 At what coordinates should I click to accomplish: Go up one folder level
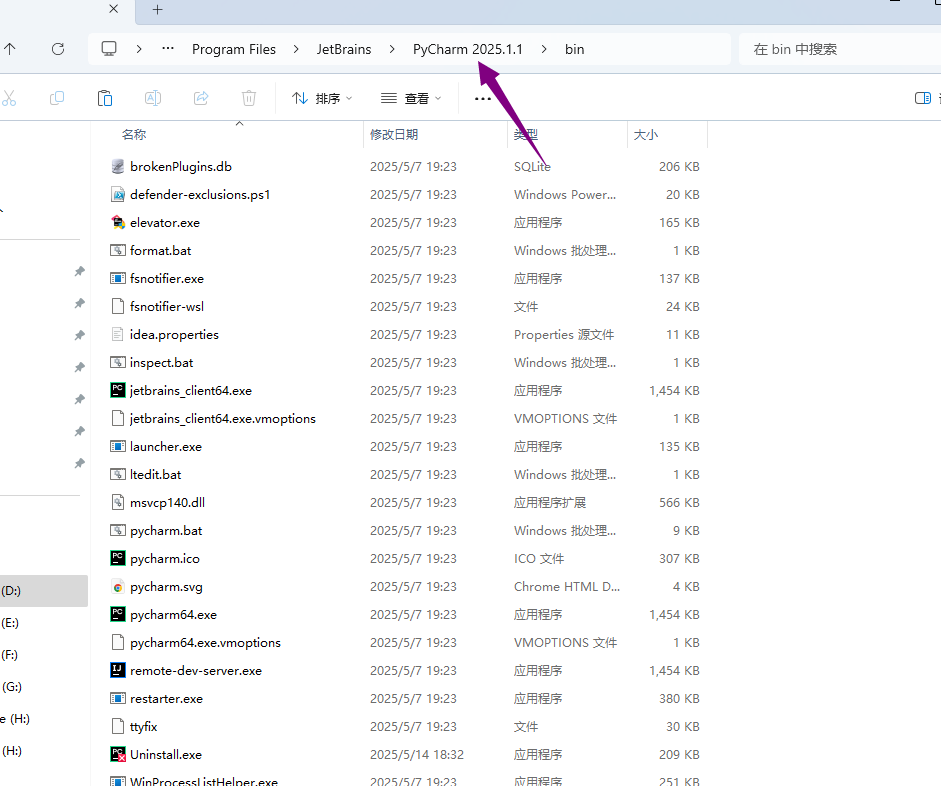pos(10,49)
